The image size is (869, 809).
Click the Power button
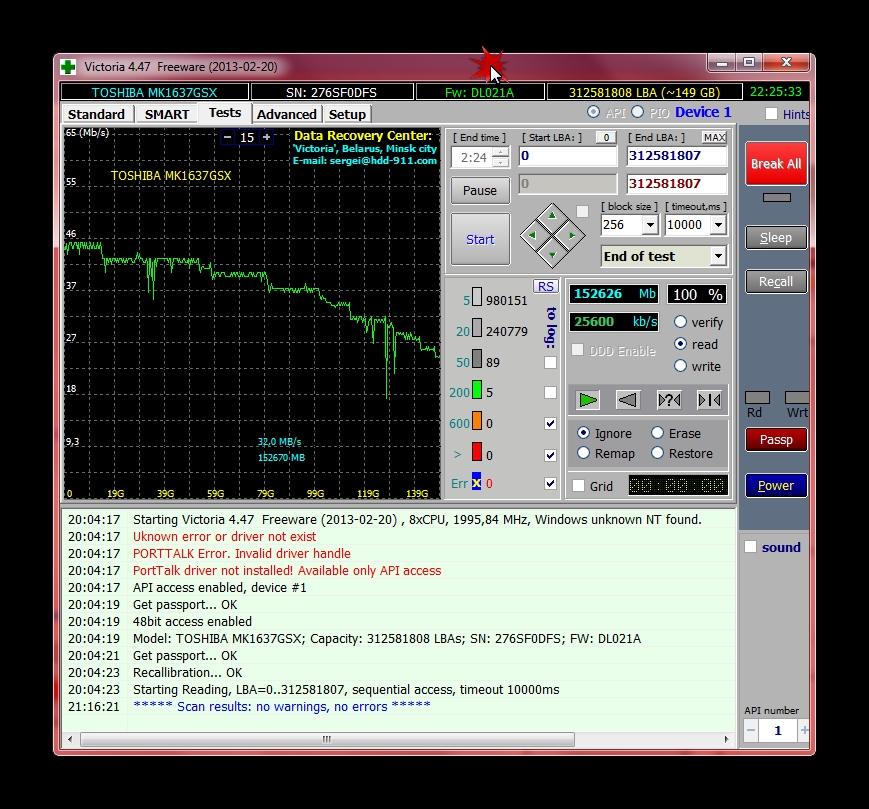click(x=775, y=486)
